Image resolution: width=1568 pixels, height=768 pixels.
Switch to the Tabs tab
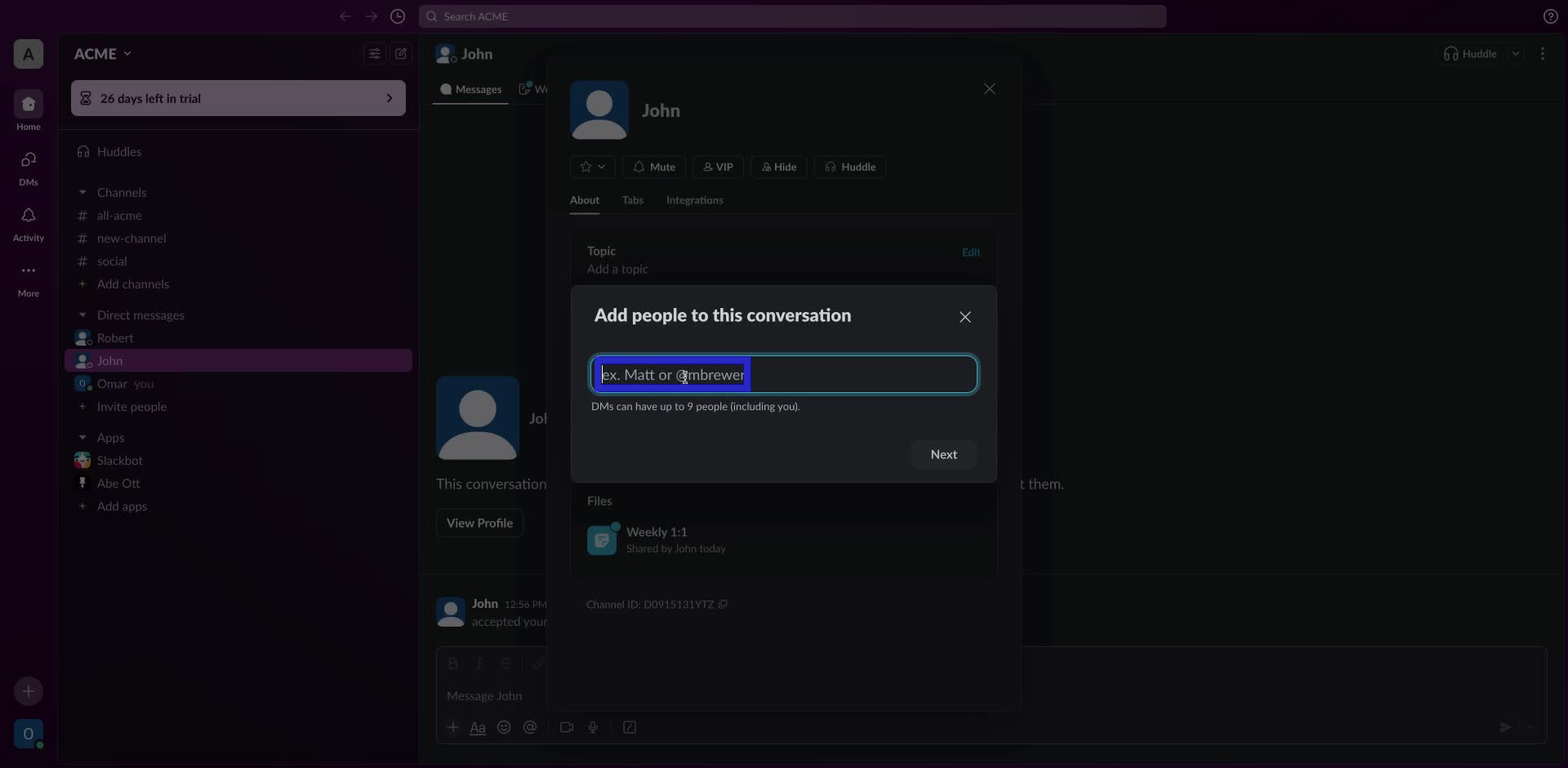(x=633, y=200)
